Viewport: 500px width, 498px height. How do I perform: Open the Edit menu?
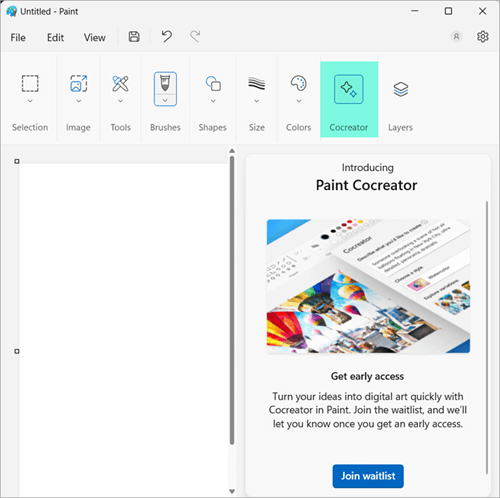click(55, 38)
